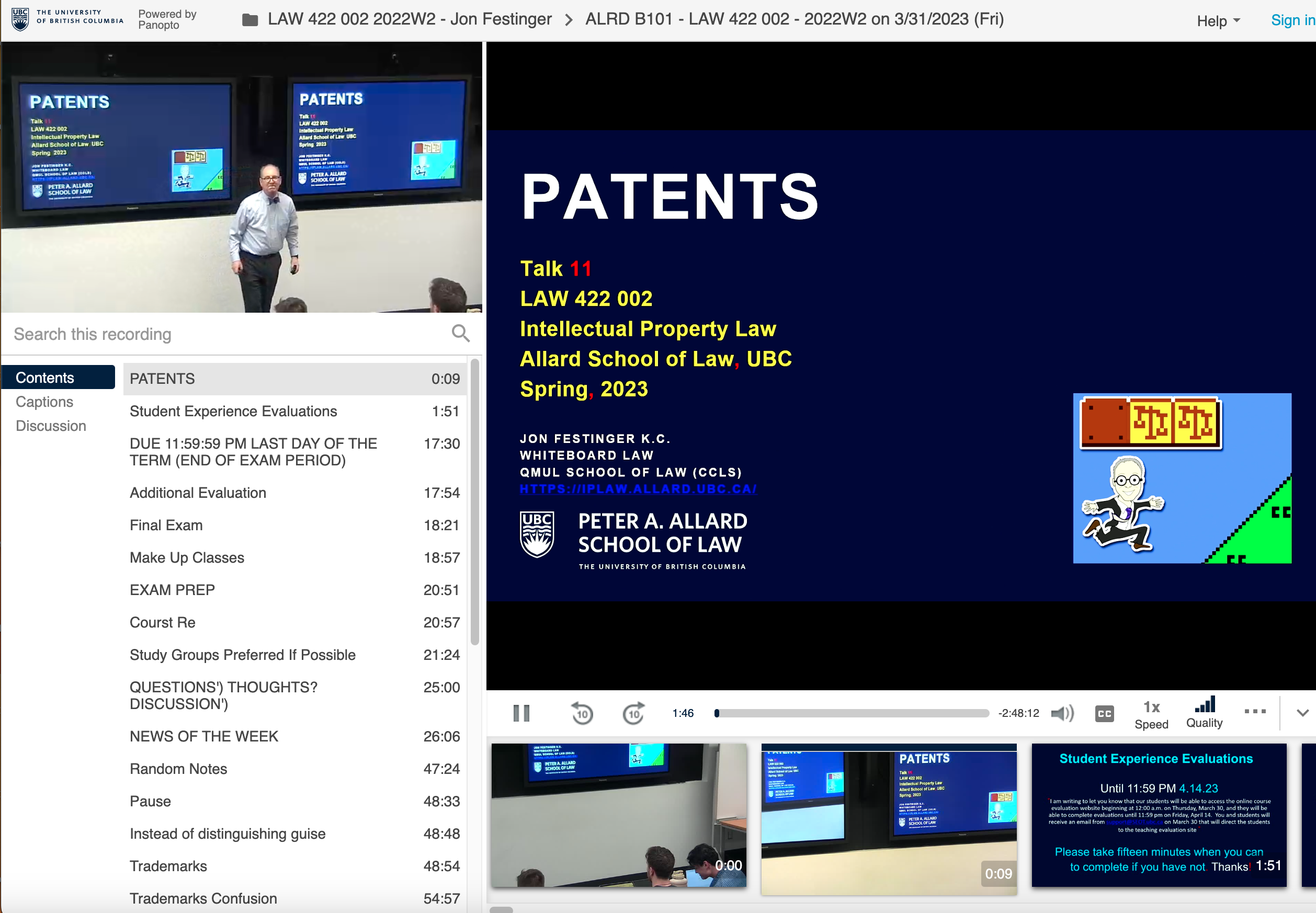
Task: Jump to Instead of distinguishing guise entry
Action: (294, 834)
